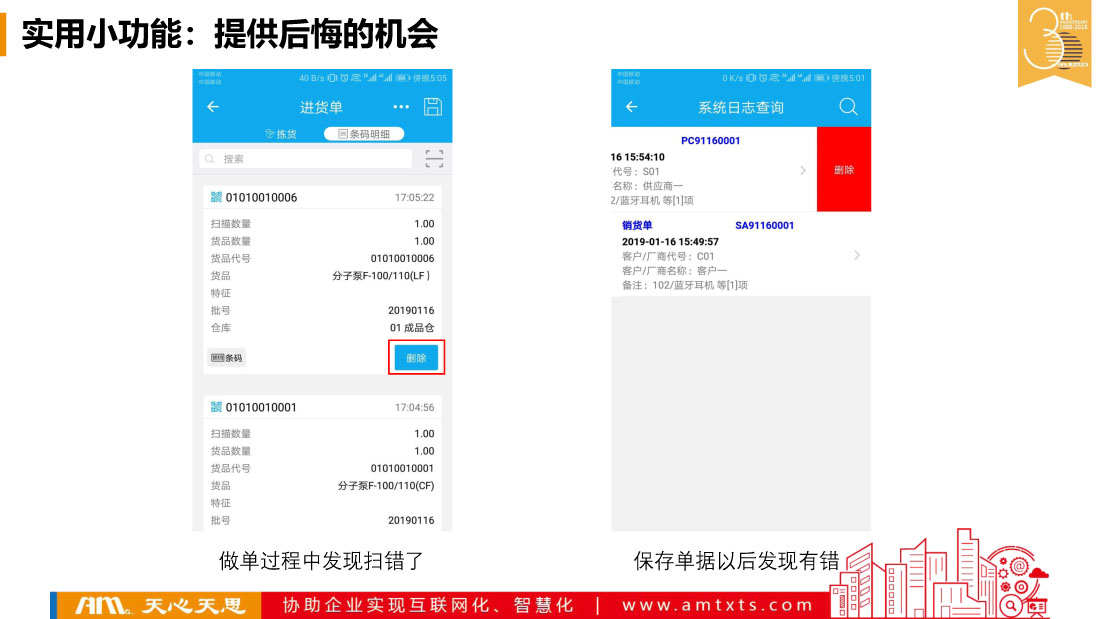Viewport: 1100px width, 619px height.
Task: Click QR code icon beside 01010010006
Action: pos(216,197)
